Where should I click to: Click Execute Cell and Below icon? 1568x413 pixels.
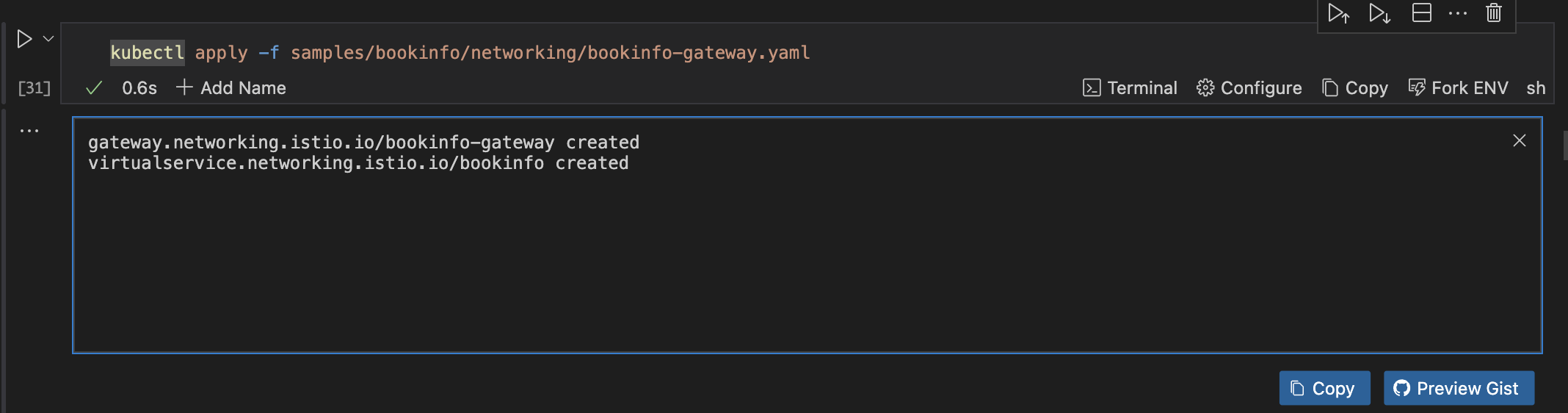point(1379,13)
